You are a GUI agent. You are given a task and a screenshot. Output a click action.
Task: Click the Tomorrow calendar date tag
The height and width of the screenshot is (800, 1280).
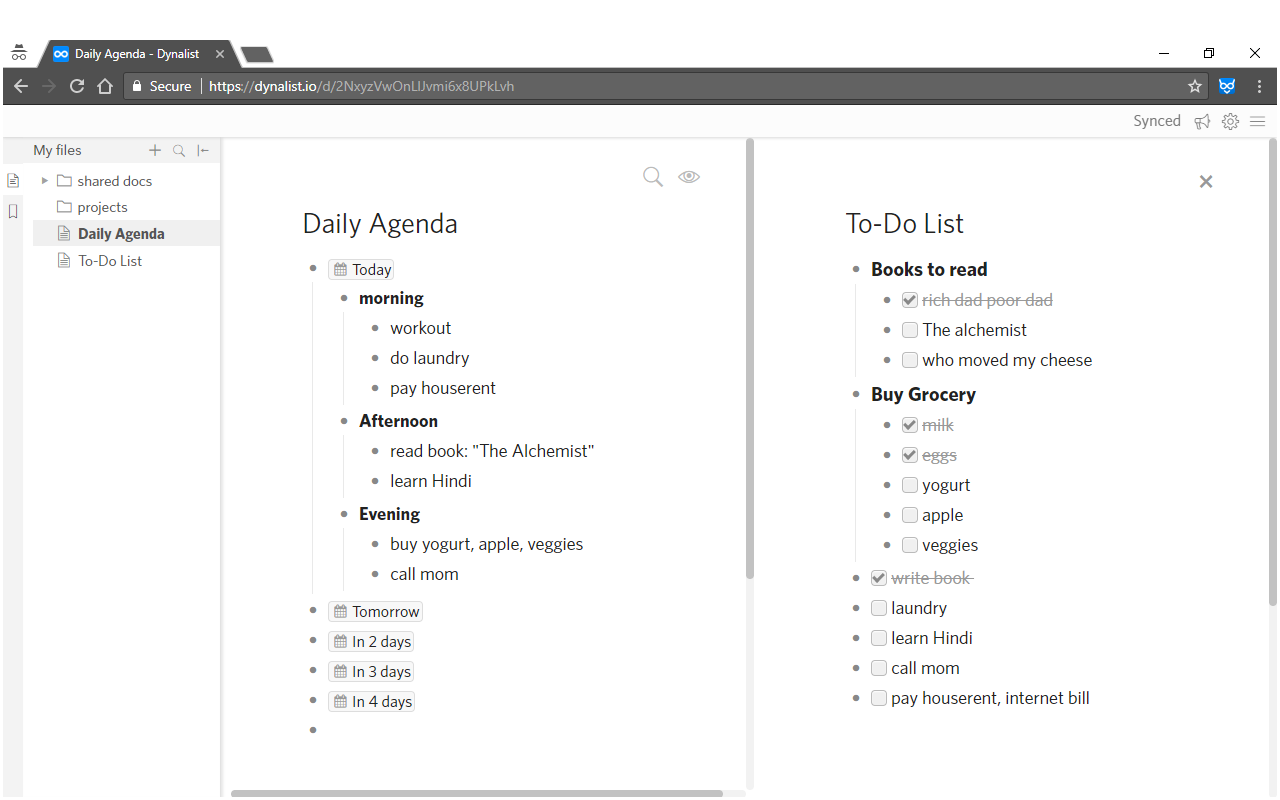[375, 611]
